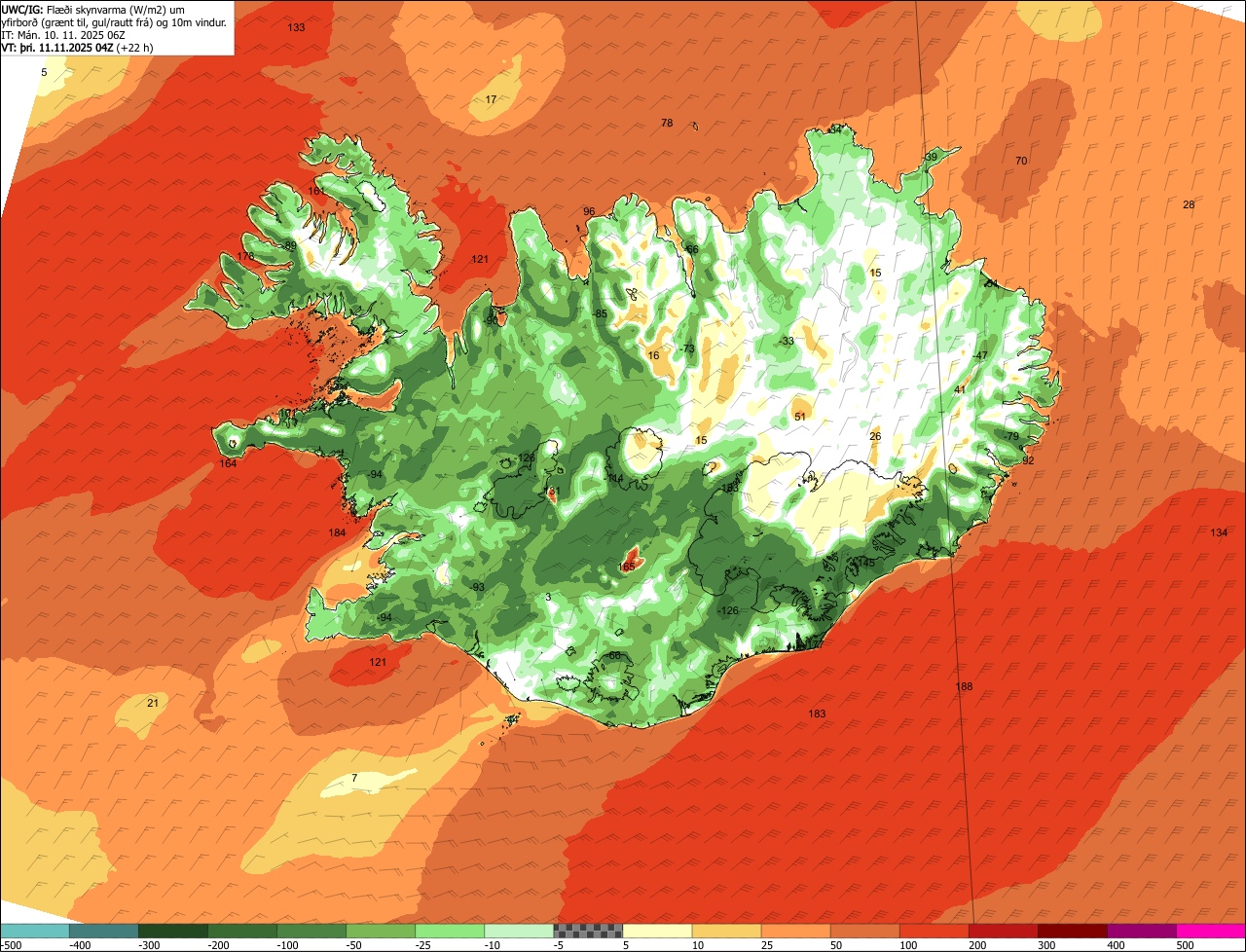Click the map value 28 at the right edge
The image size is (1246, 952).
tap(1189, 204)
